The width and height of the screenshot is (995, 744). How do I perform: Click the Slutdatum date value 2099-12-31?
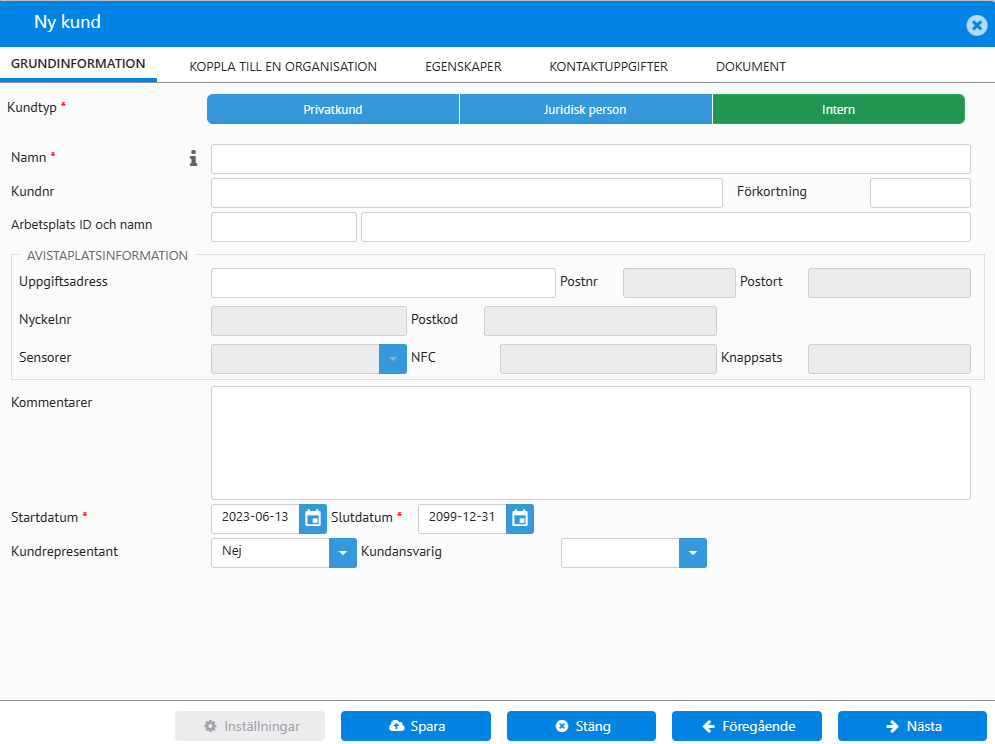click(x=462, y=519)
